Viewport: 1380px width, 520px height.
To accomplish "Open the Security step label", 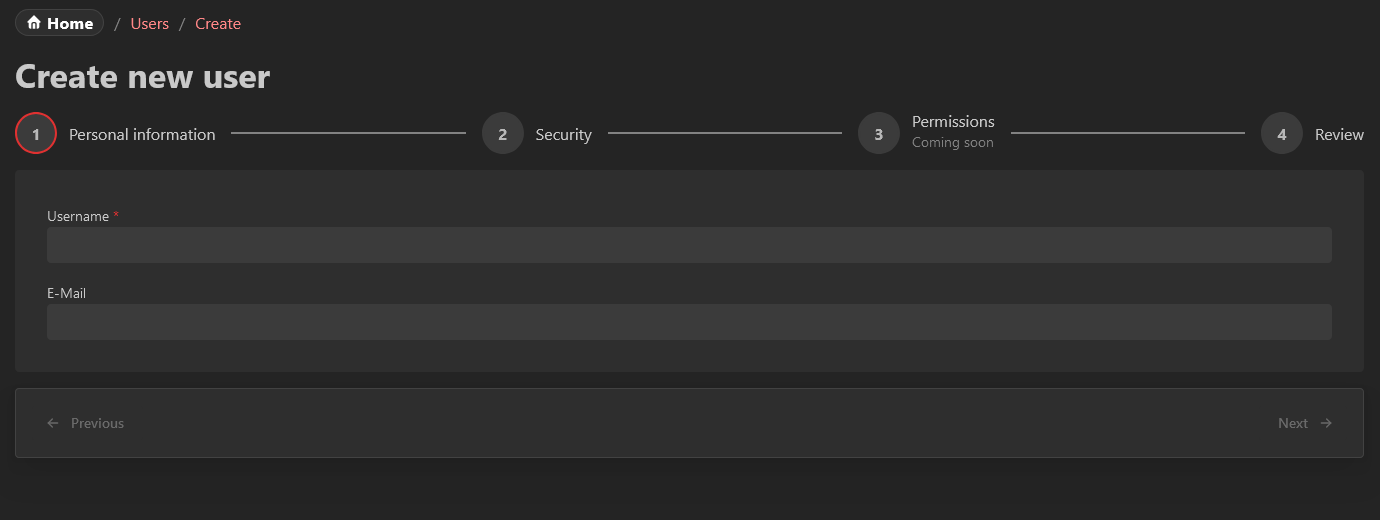I will tap(563, 135).
